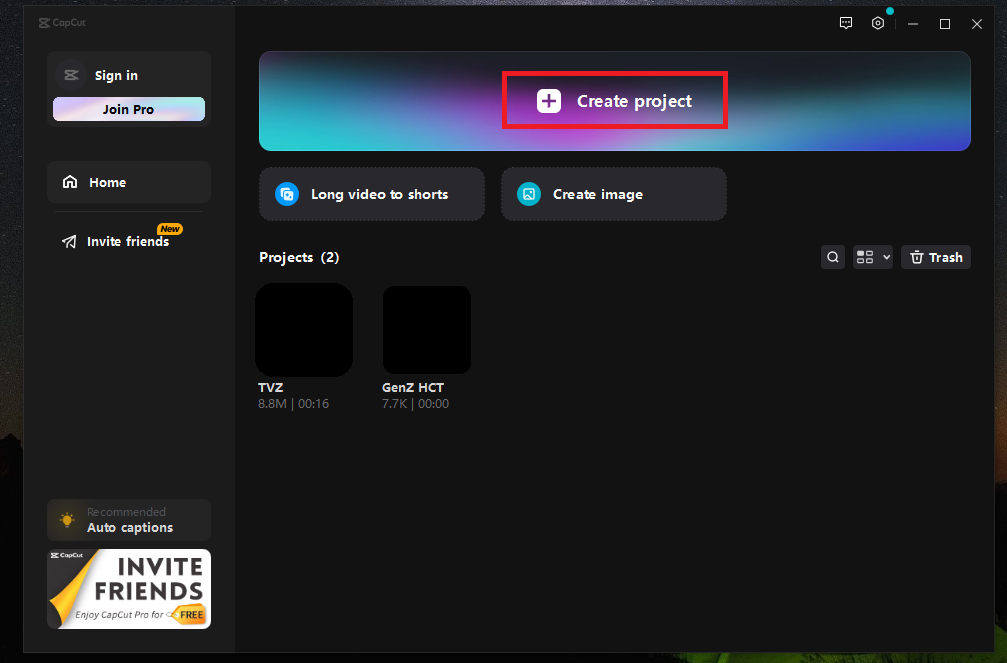Click the Long video to shorts icon
1007x663 pixels.
(x=287, y=194)
